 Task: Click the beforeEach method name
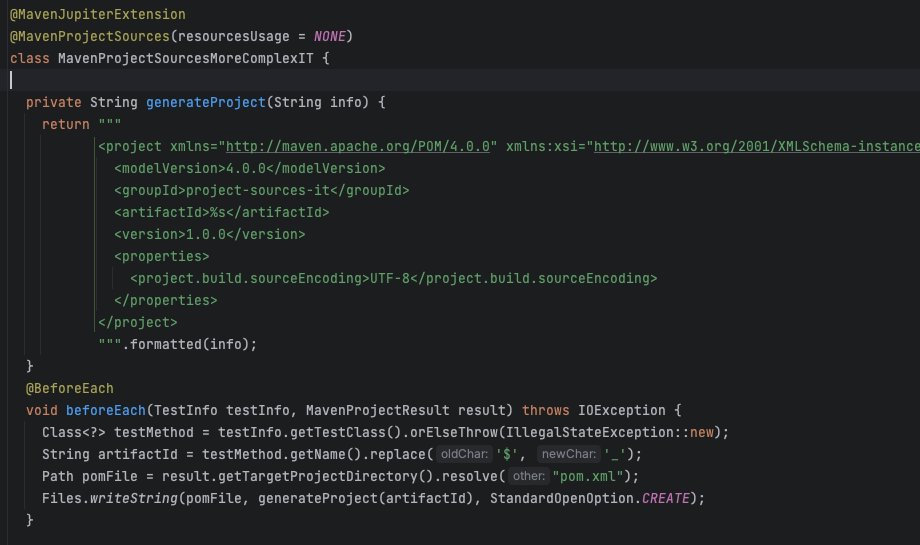[x=106, y=410]
